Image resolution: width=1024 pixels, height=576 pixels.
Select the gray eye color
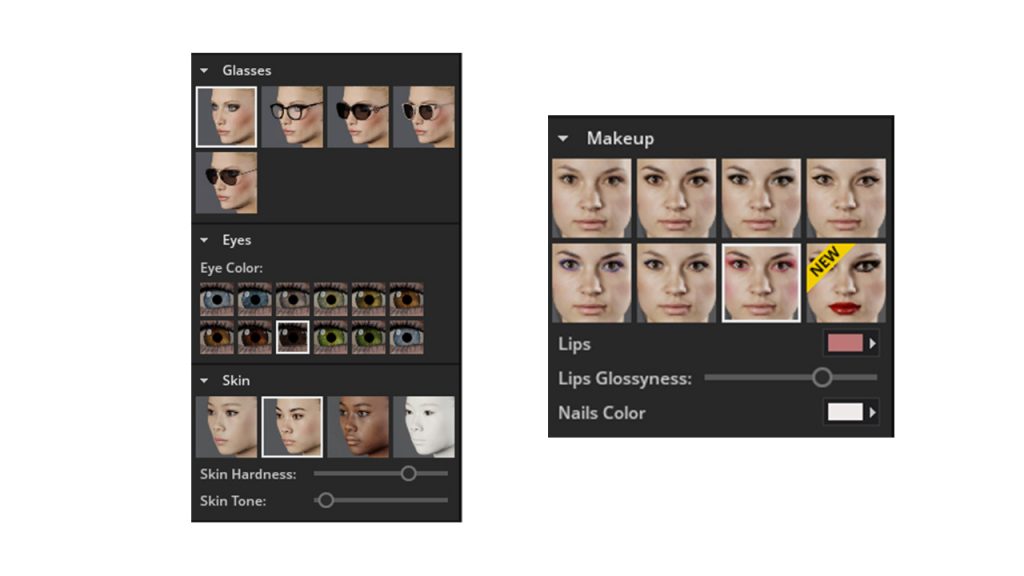(x=293, y=299)
